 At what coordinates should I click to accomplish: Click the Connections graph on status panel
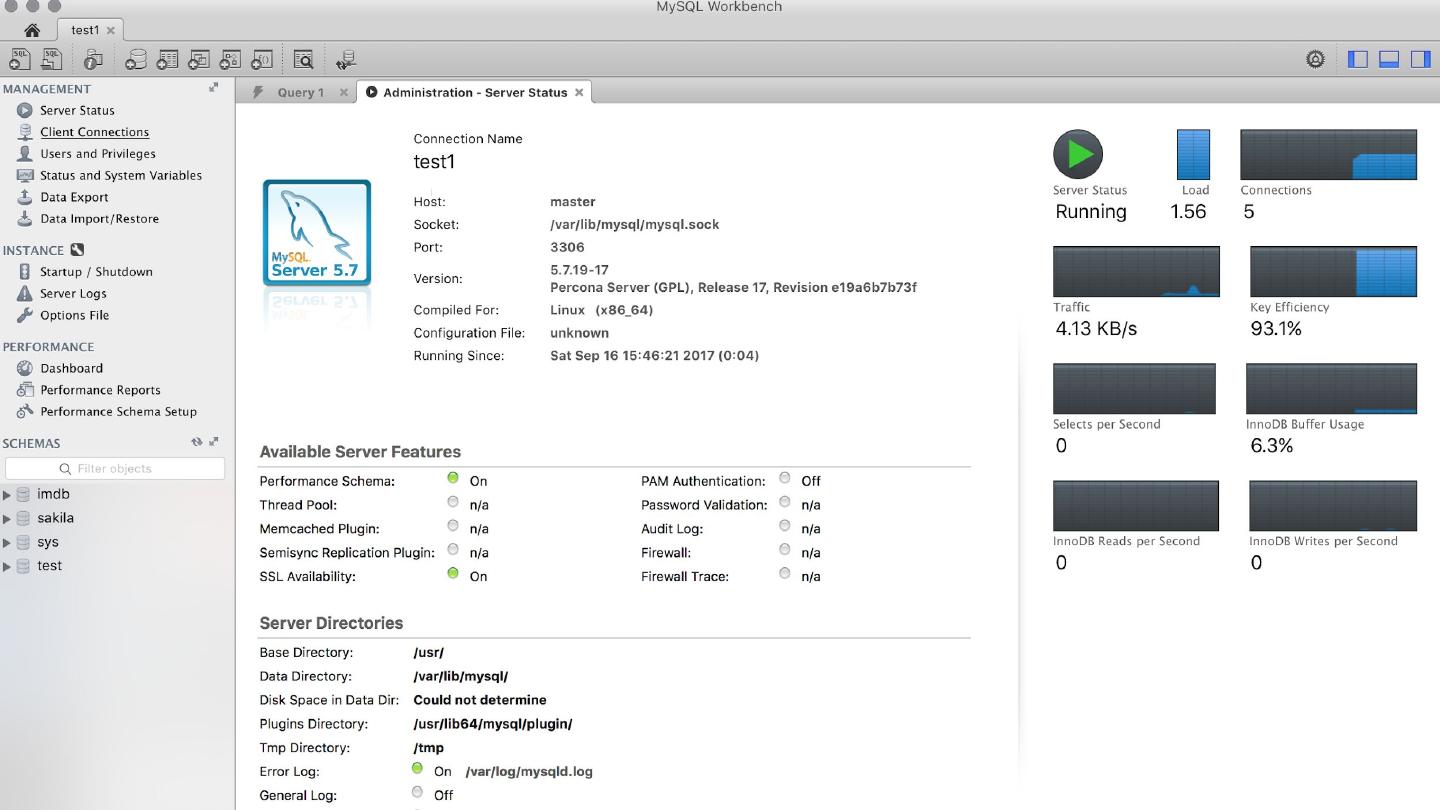pyautogui.click(x=1328, y=155)
